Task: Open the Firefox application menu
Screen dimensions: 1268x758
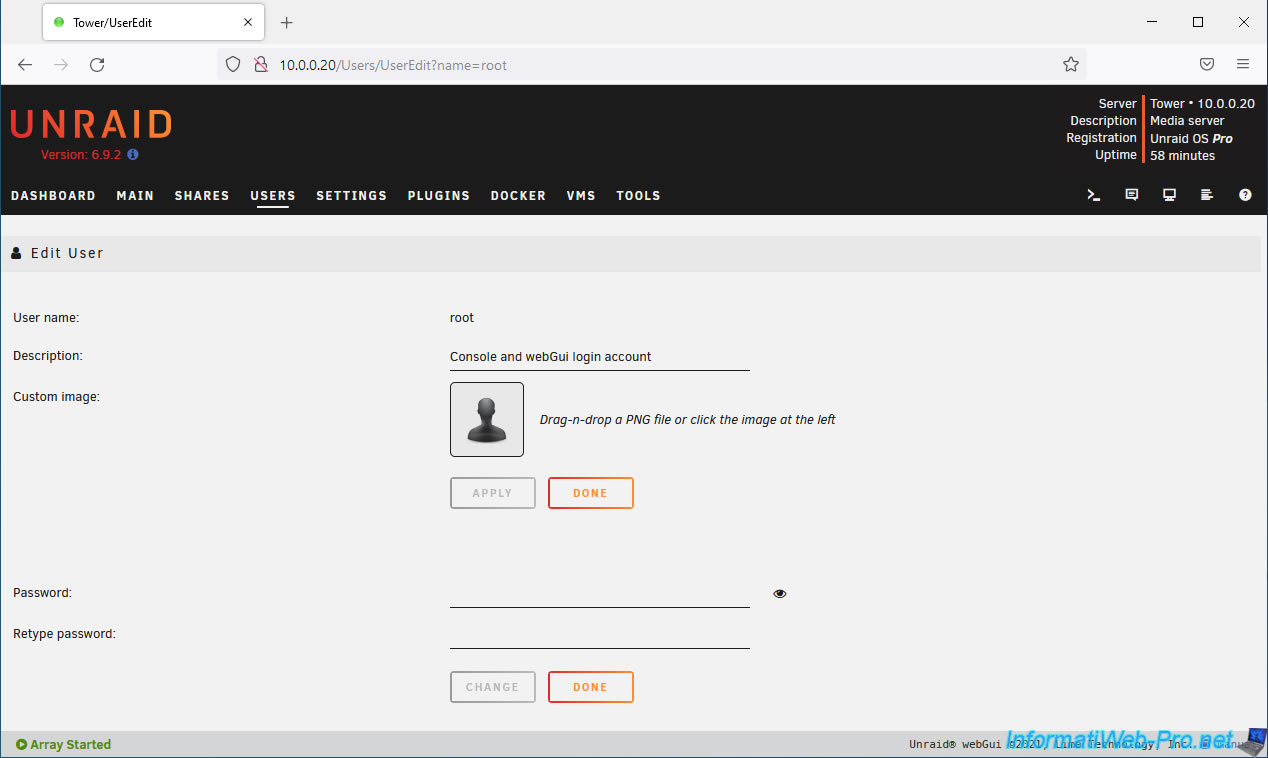Action: pos(1243,65)
